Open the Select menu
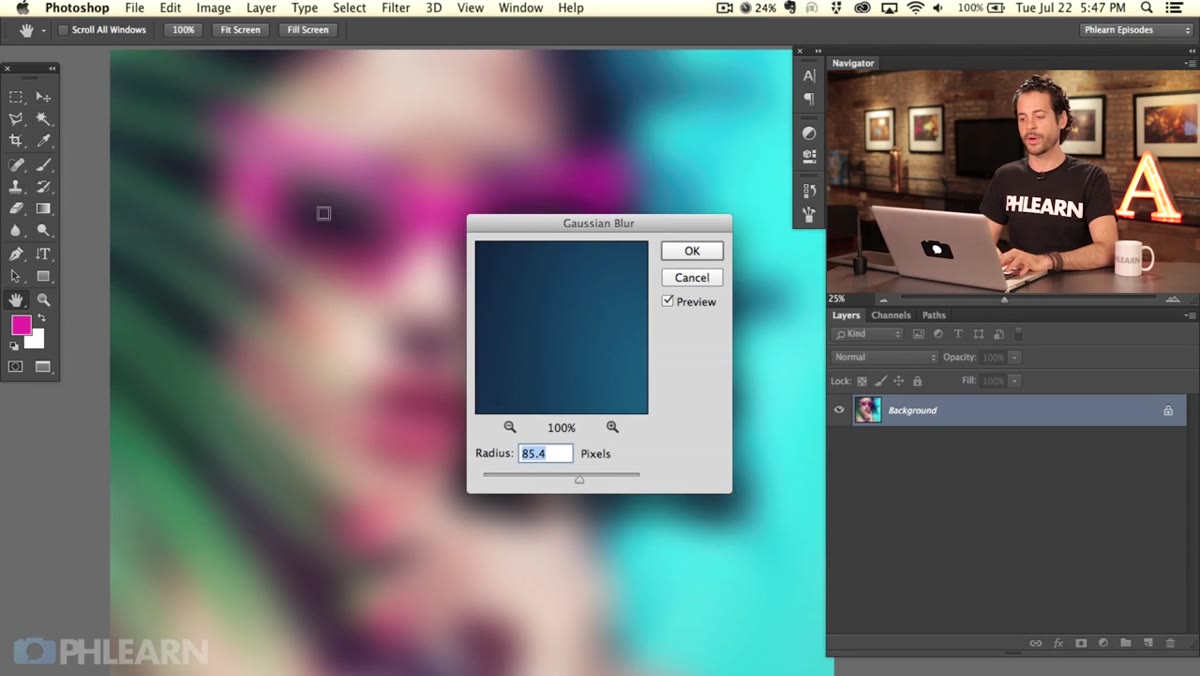1200x676 pixels. point(349,8)
